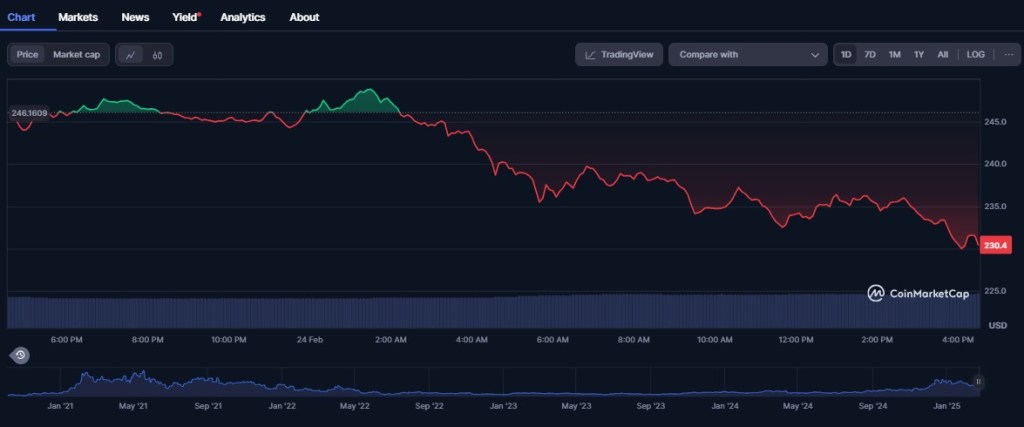Screen dimensions: 1024x427
Task: Click the history clock icon below chart
Action: point(20,355)
